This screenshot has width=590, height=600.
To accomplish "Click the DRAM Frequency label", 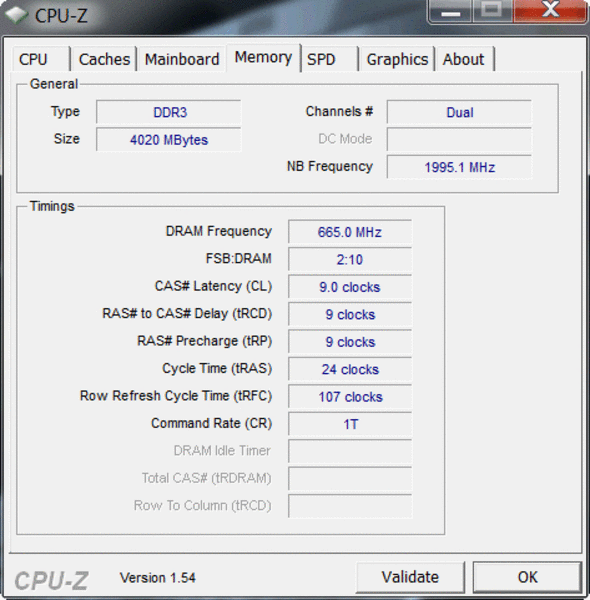I will (218, 232).
